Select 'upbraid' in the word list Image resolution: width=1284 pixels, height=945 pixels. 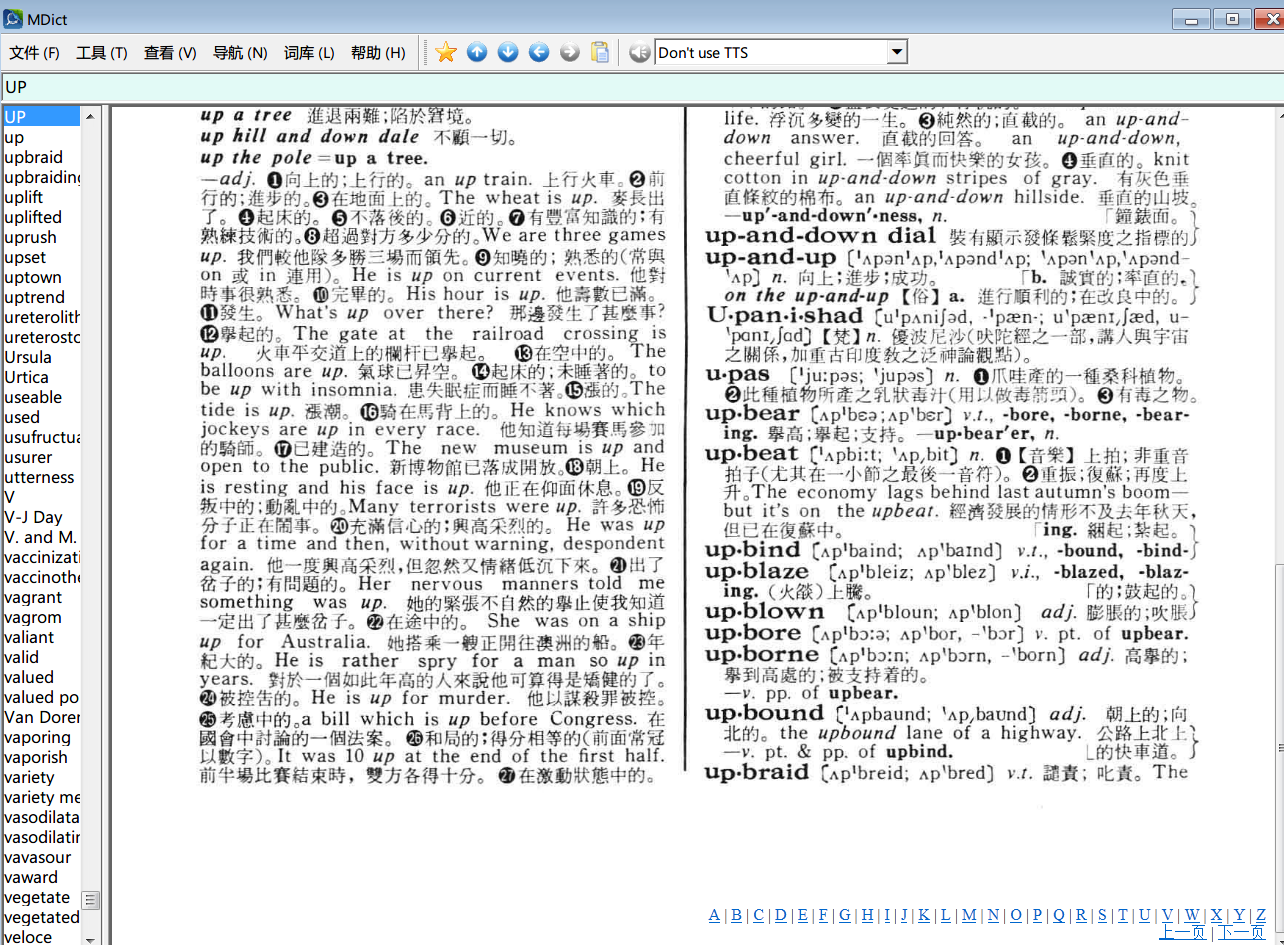coord(33,157)
